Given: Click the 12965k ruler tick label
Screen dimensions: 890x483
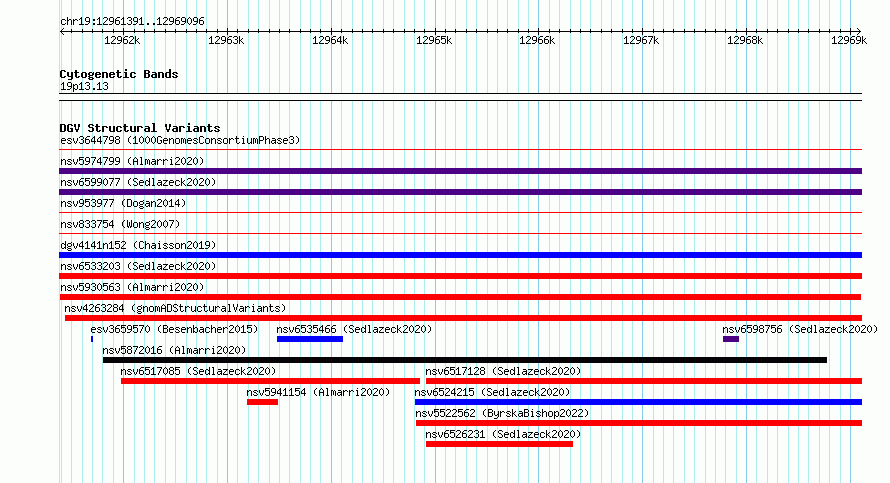Looking at the screenshot, I should [434, 40].
